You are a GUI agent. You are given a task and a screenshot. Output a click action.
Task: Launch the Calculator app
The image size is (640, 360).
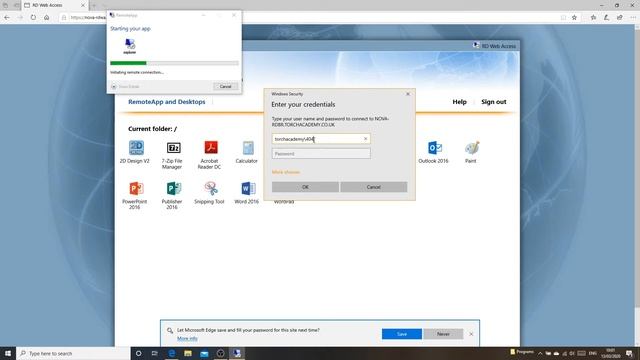[x=247, y=152]
